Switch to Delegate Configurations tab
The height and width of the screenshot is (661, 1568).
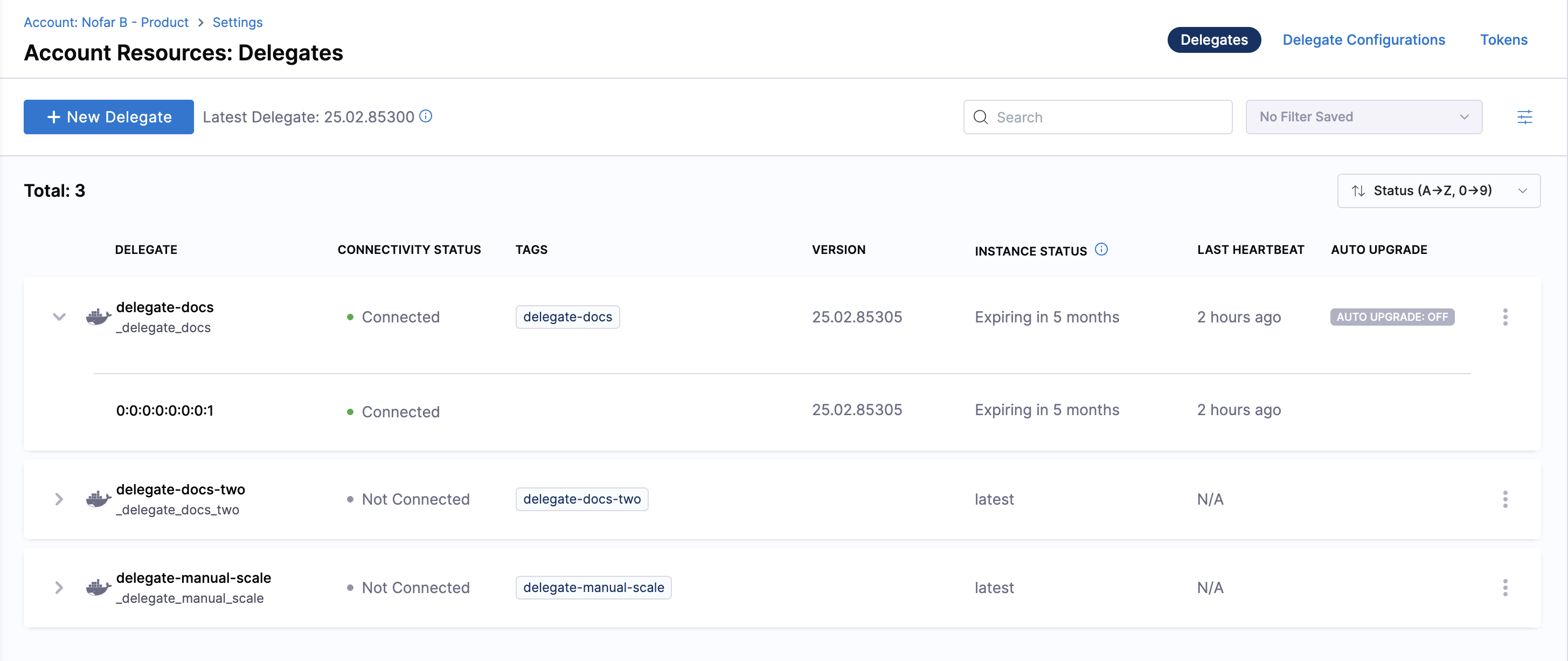1363,39
